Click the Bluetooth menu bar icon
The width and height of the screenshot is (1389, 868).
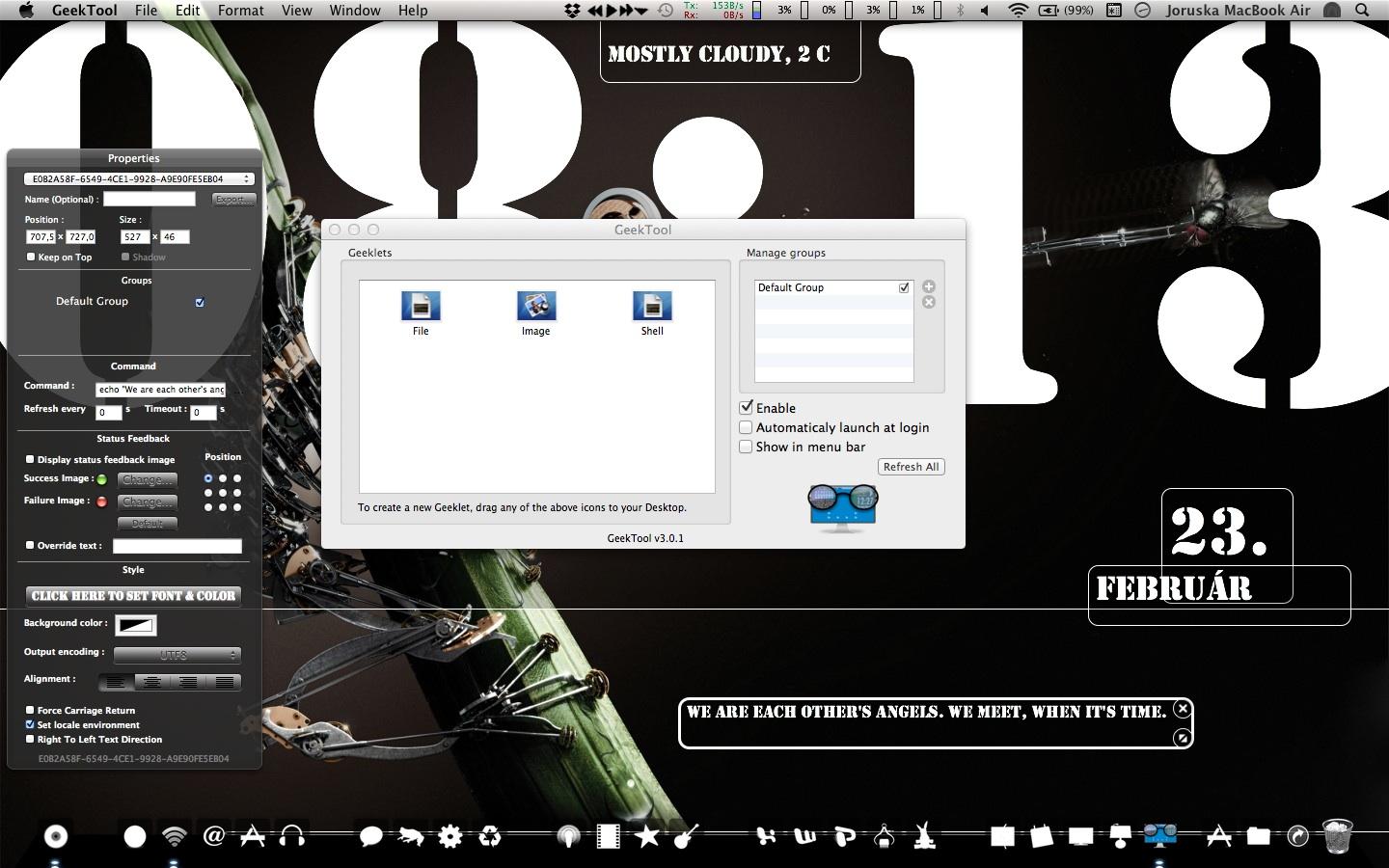pyautogui.click(x=960, y=11)
